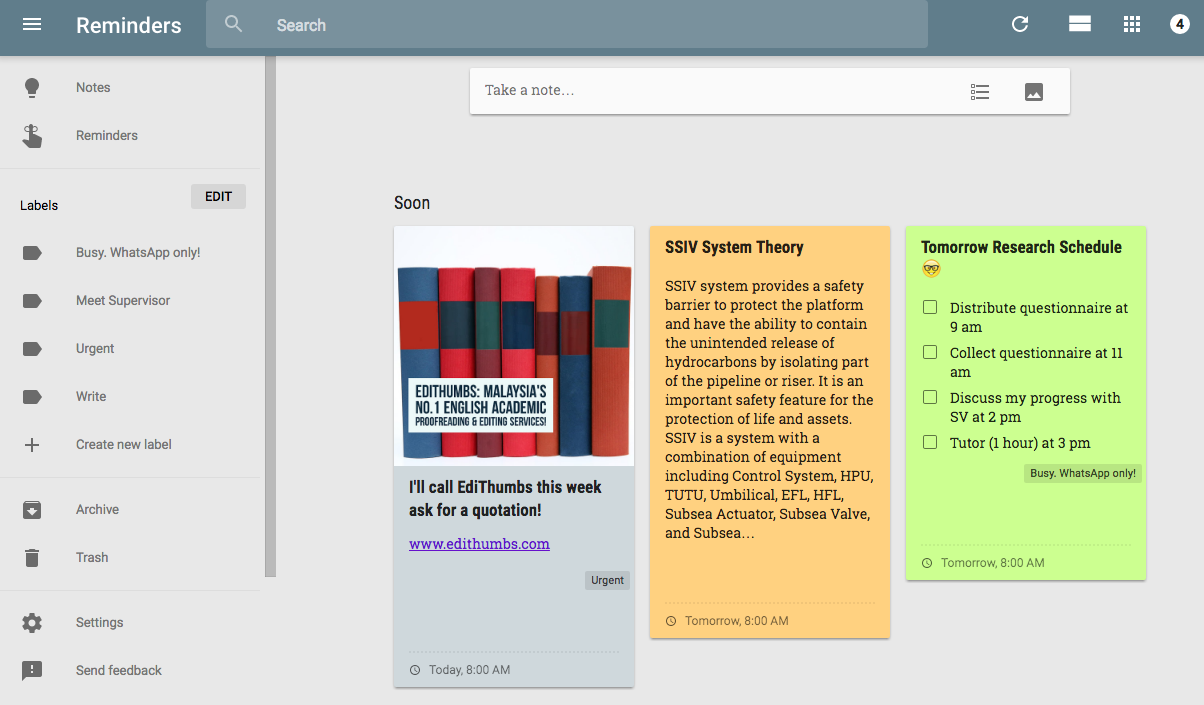
Task: Click the refresh icon
Action: click(1020, 25)
